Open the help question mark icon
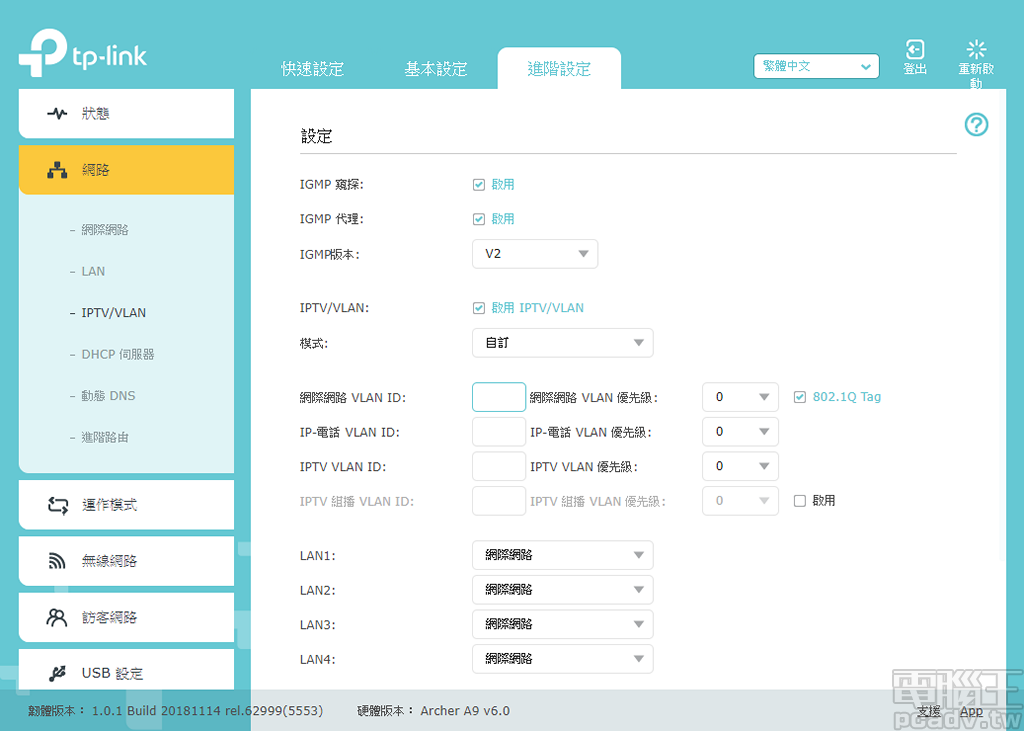Image resolution: width=1024 pixels, height=731 pixels. coord(976,124)
